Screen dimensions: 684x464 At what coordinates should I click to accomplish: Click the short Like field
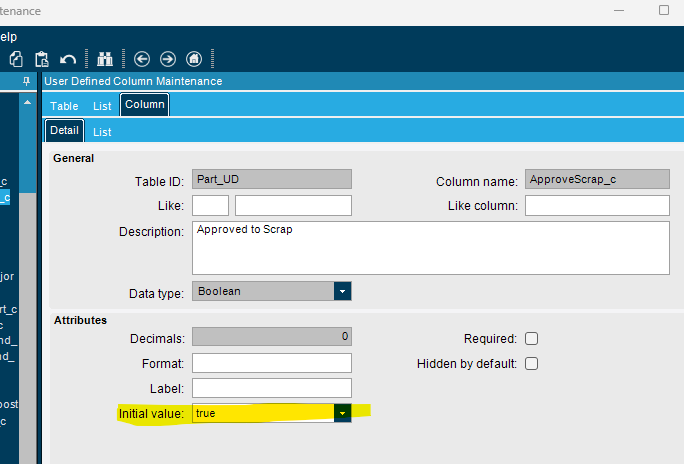210,205
